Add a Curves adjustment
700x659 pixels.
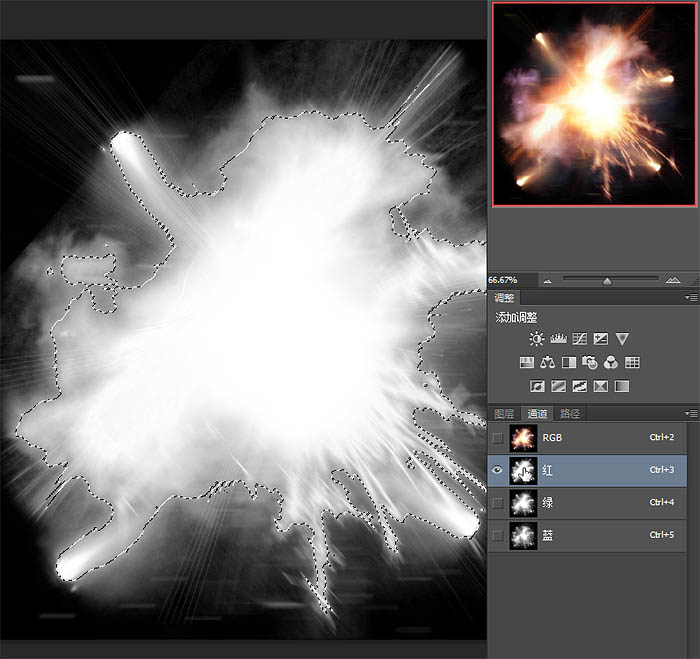pyautogui.click(x=579, y=339)
